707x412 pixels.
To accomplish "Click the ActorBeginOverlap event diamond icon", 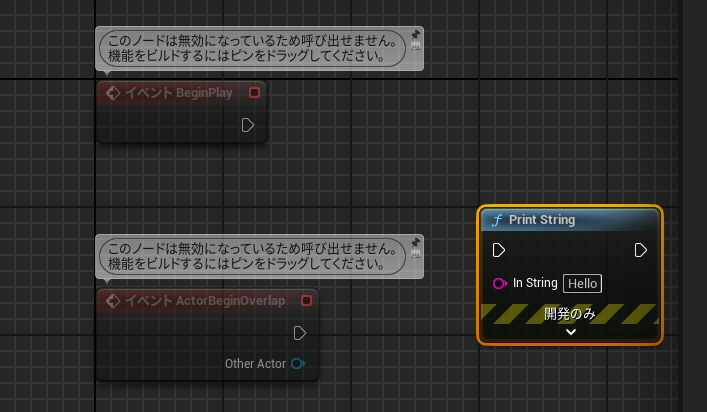I will (113, 301).
